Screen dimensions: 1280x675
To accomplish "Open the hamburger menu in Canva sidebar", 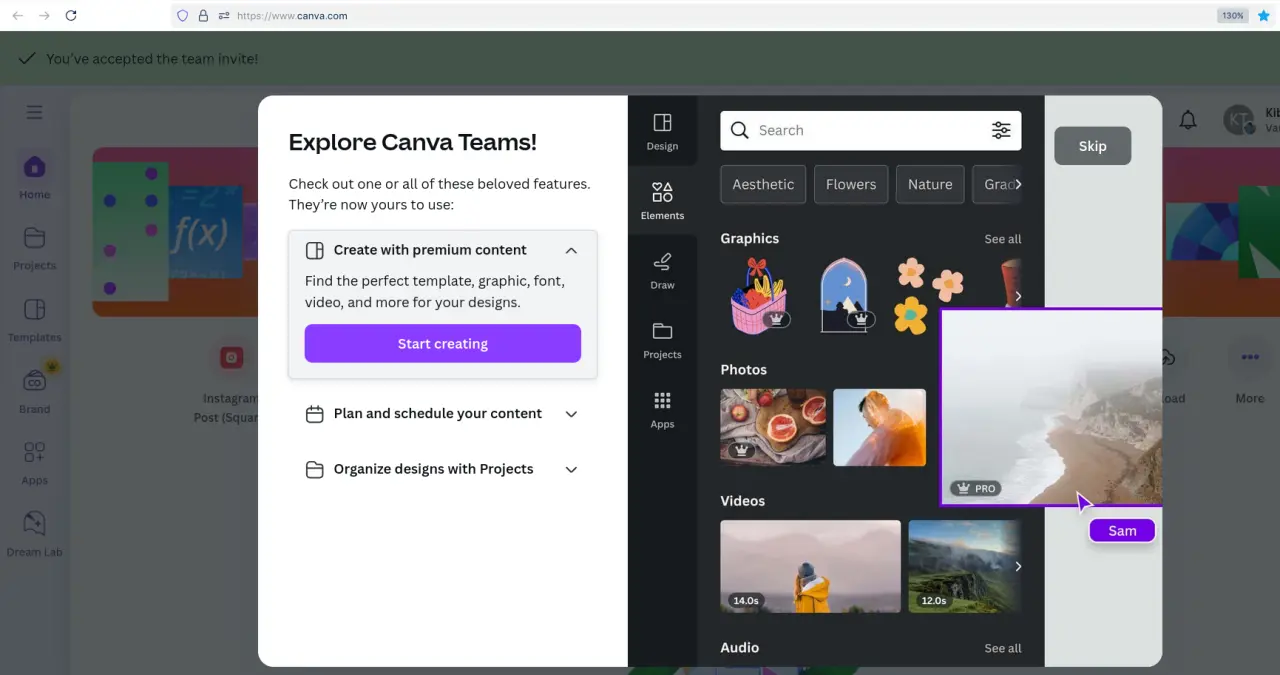I will (x=35, y=112).
